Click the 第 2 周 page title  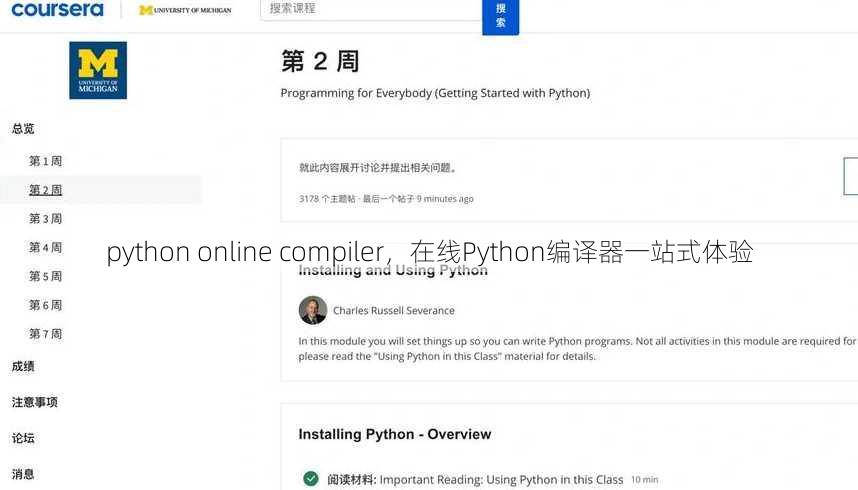[x=320, y=61]
